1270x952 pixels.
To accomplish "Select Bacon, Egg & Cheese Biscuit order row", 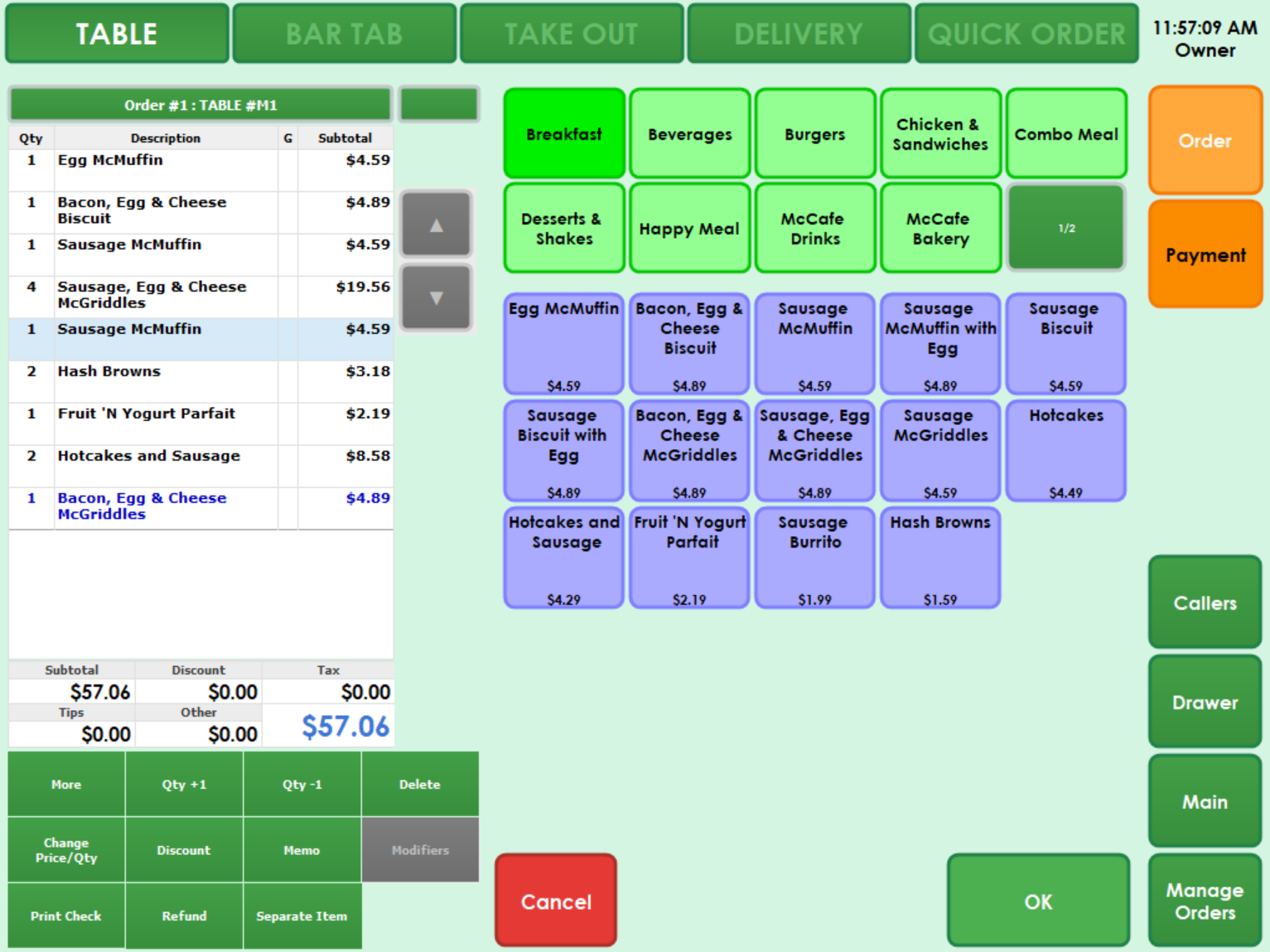I will (x=201, y=213).
